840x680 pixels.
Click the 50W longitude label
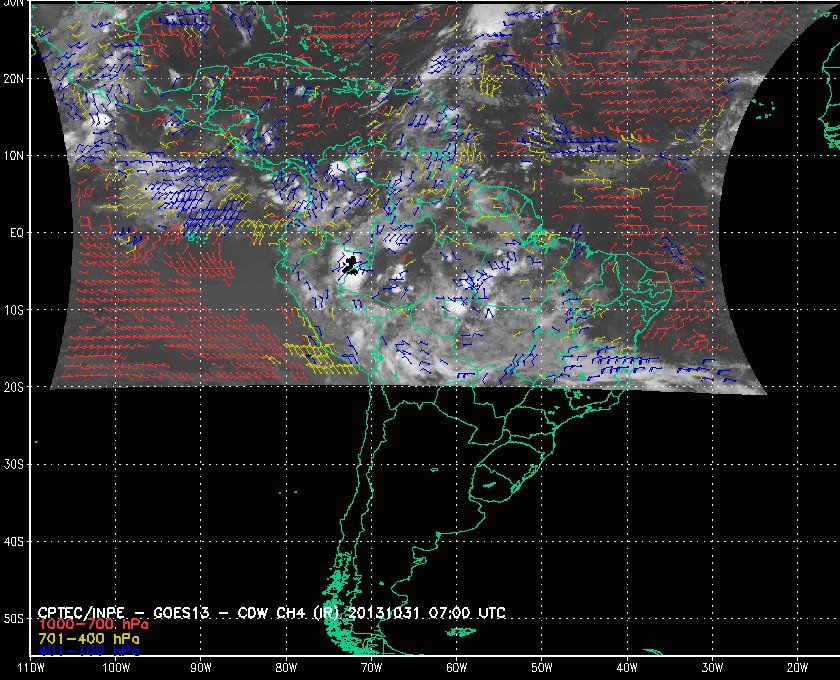coord(542,668)
